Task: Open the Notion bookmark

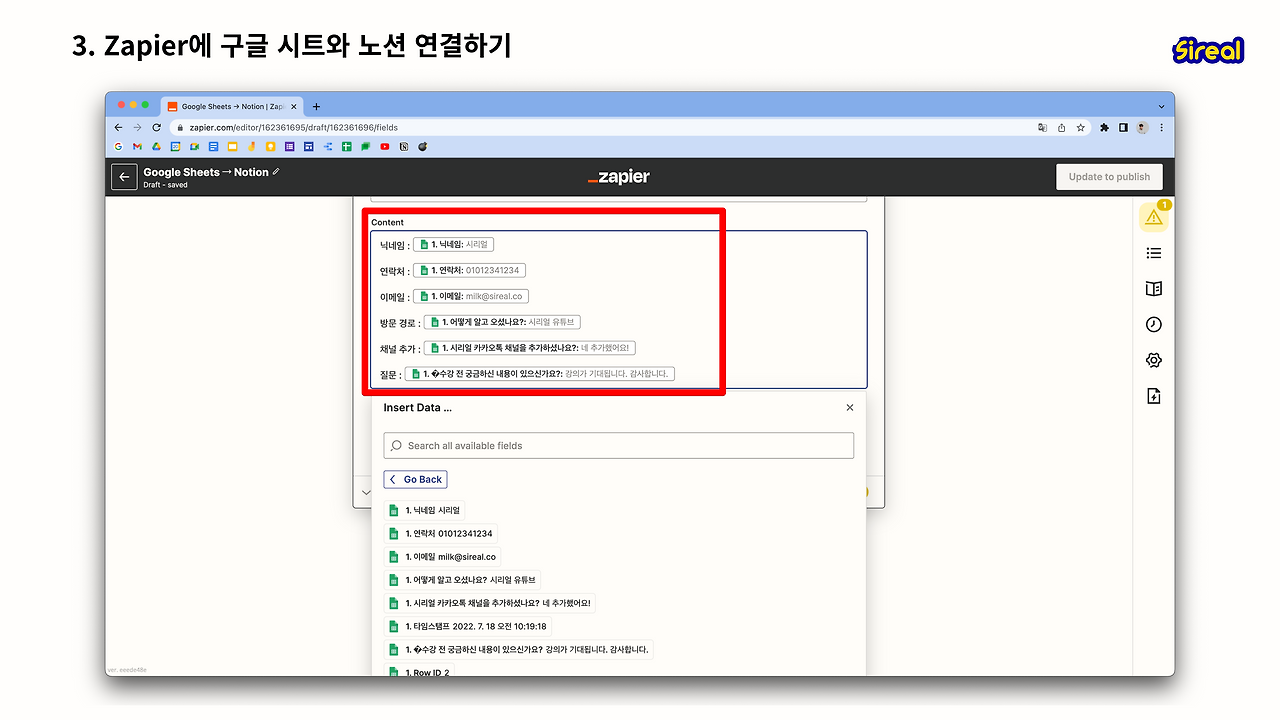Action: pos(403,147)
